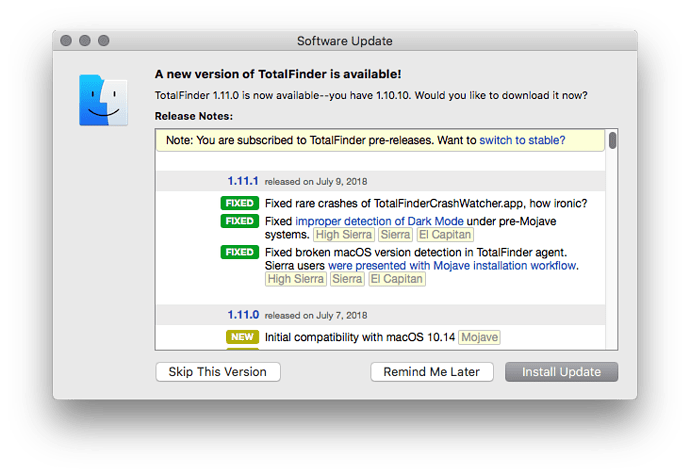Click El Capitan tag under Dark Mode fix
Screen dimensions: 690x475
coord(445,235)
